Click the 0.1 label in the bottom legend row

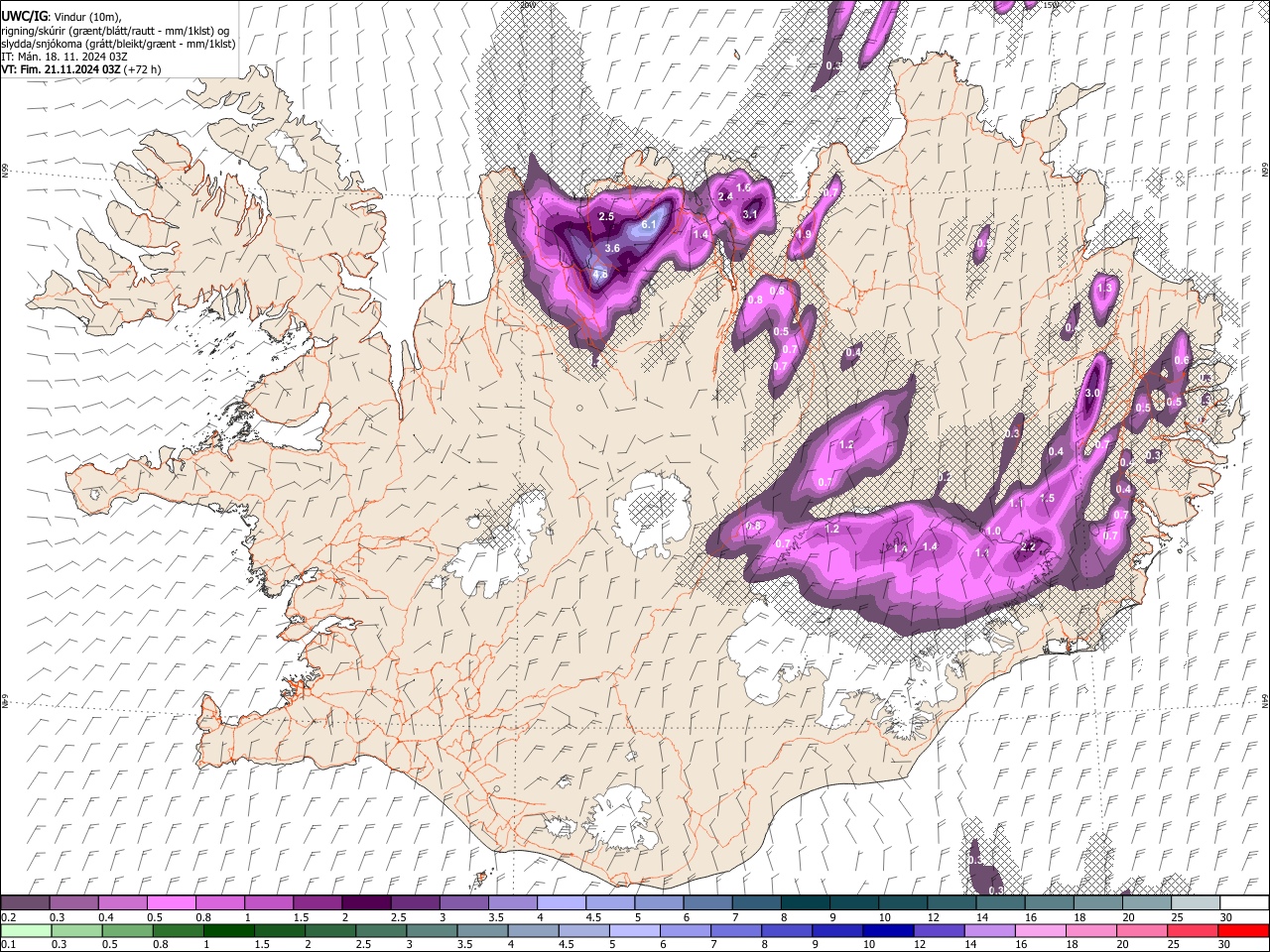pos(8,945)
